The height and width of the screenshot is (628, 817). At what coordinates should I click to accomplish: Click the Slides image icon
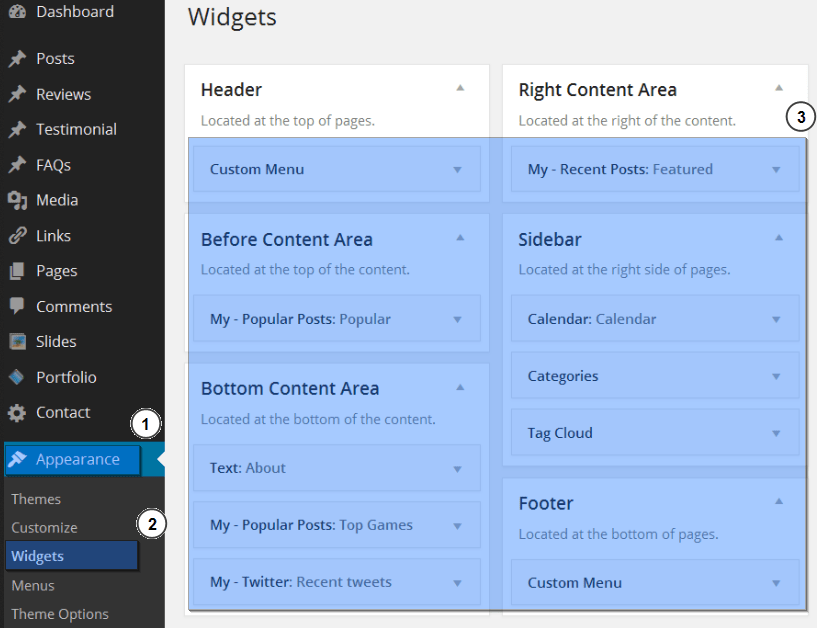[x=17, y=342]
